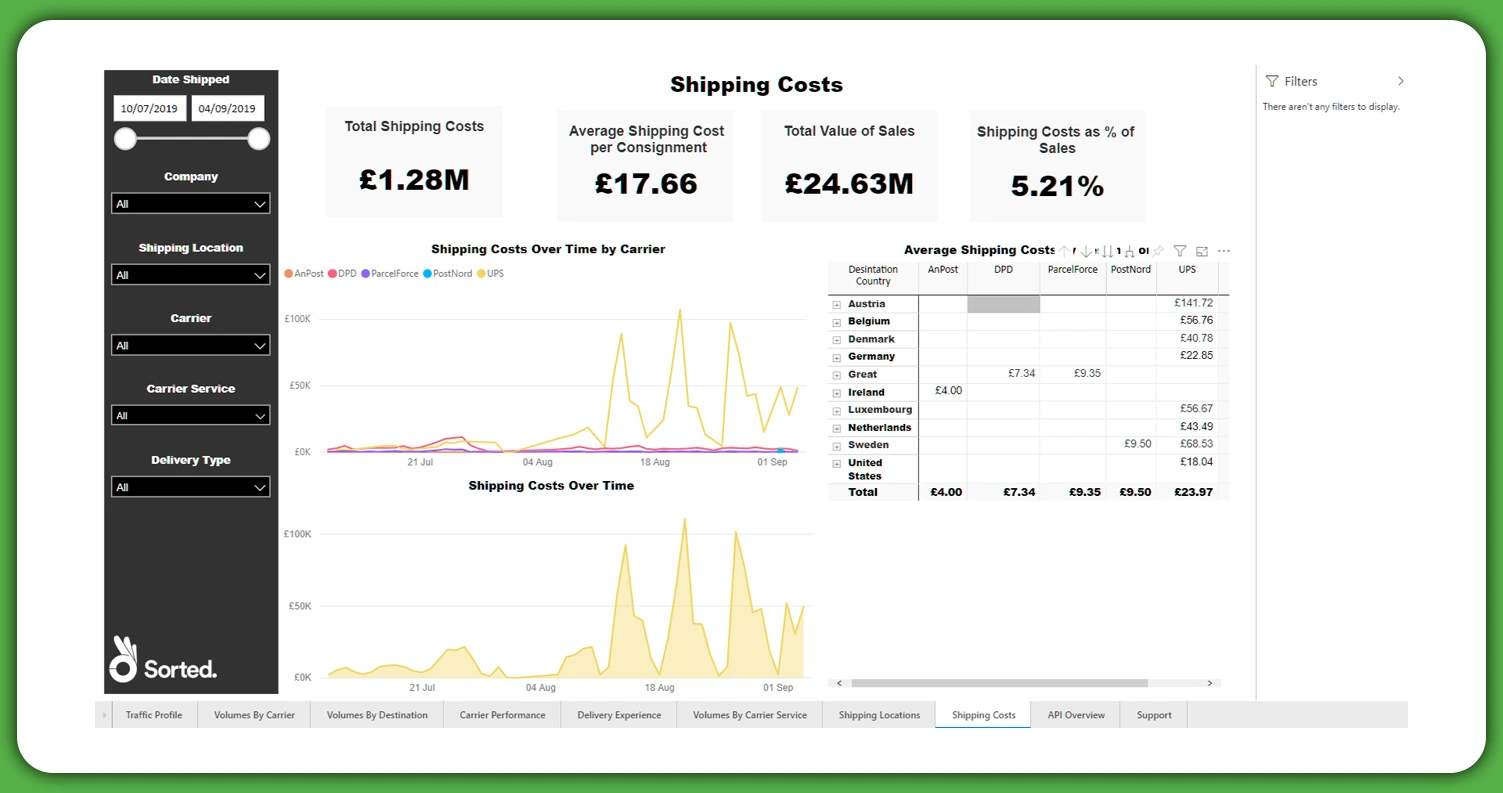Click the start date field showing 10/07/2019
This screenshot has width=1503, height=793.
149,107
